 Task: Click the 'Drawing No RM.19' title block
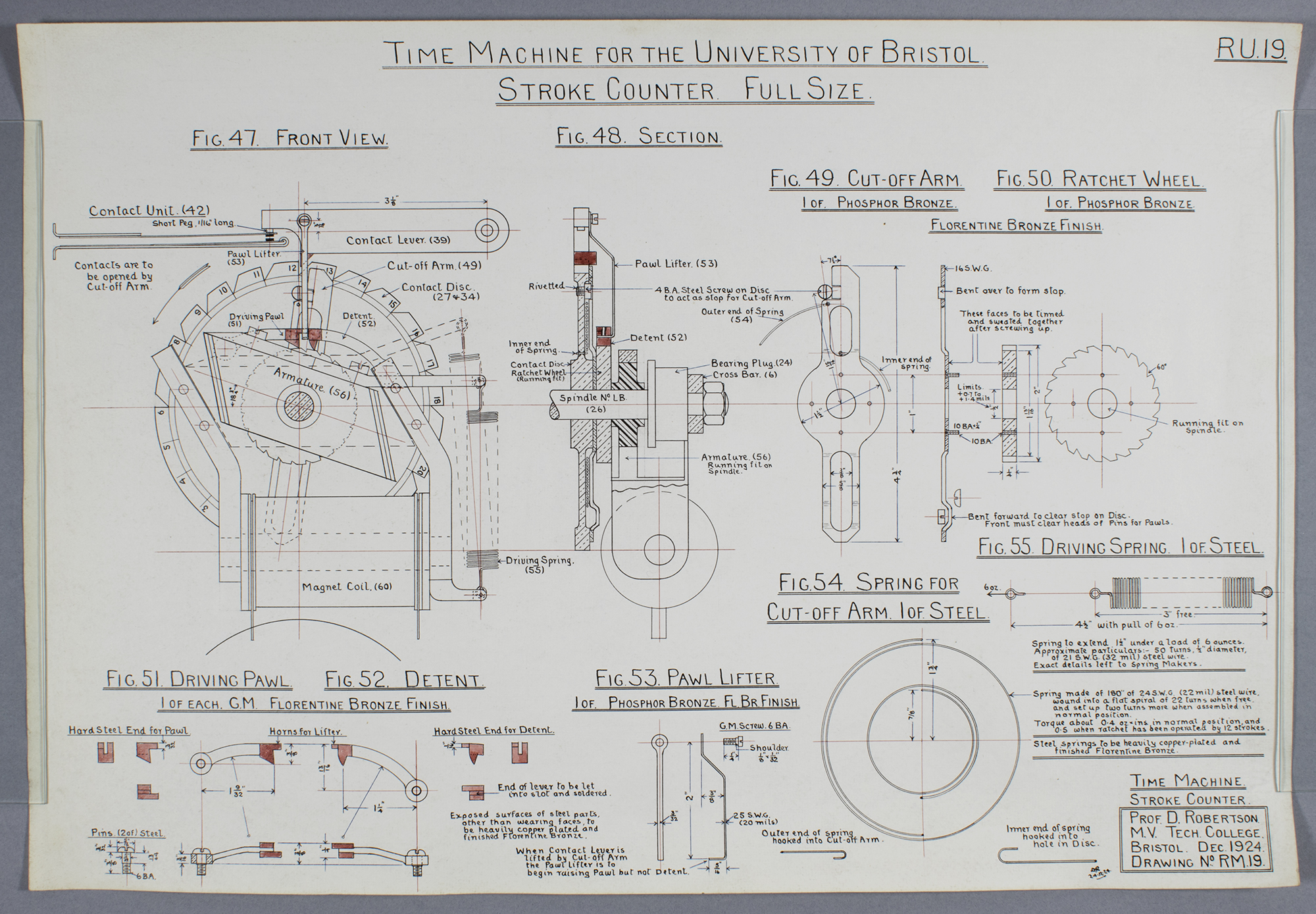click(x=1197, y=863)
